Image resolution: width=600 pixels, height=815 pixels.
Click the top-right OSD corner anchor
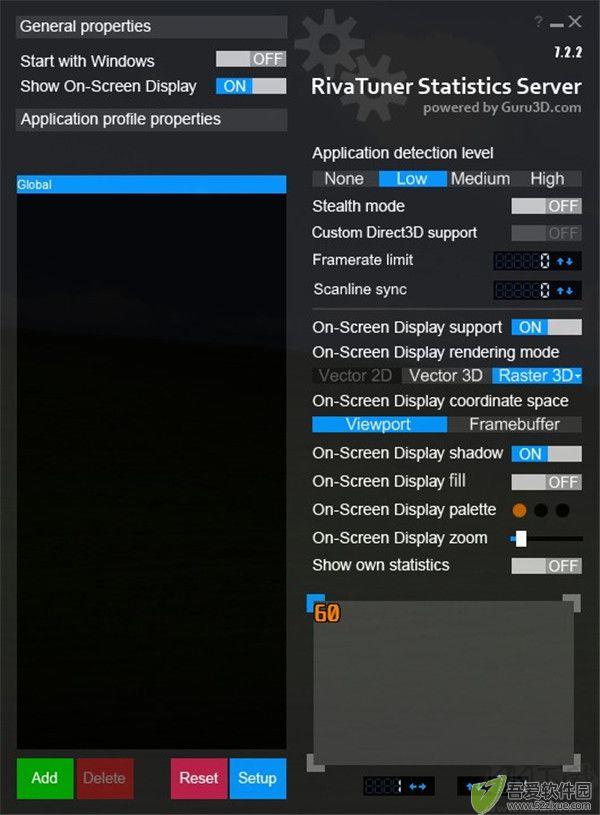[572, 602]
